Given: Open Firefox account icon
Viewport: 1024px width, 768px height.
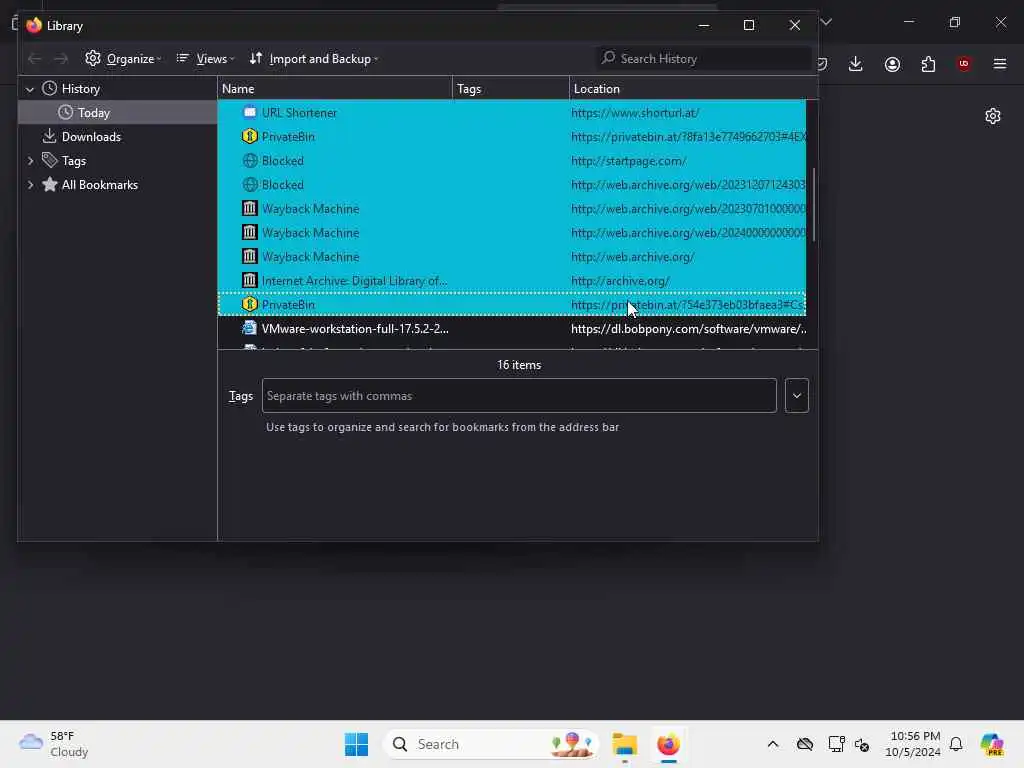Looking at the screenshot, I should coord(892,64).
